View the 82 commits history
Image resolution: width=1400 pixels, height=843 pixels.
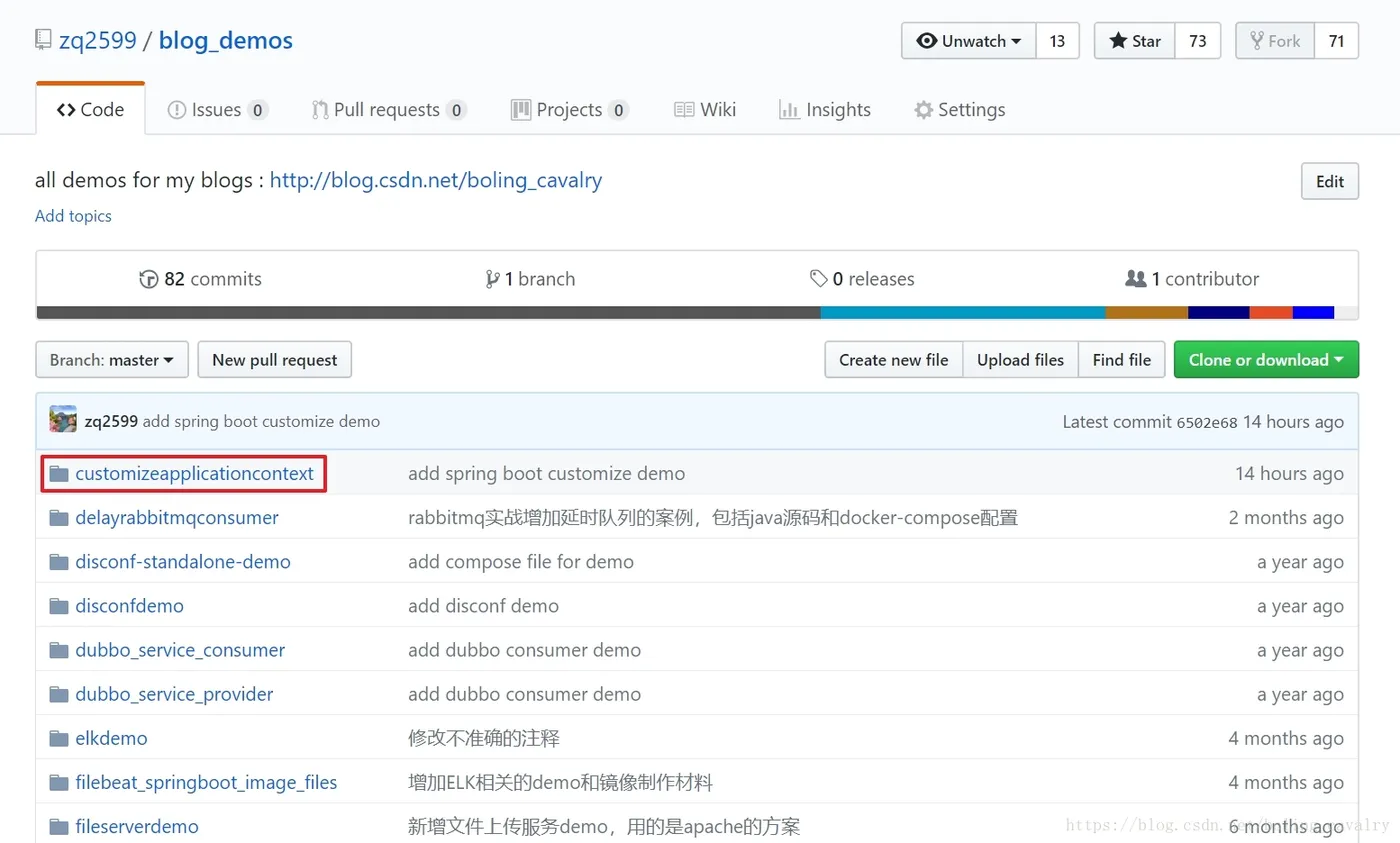pyautogui.click(x=201, y=279)
